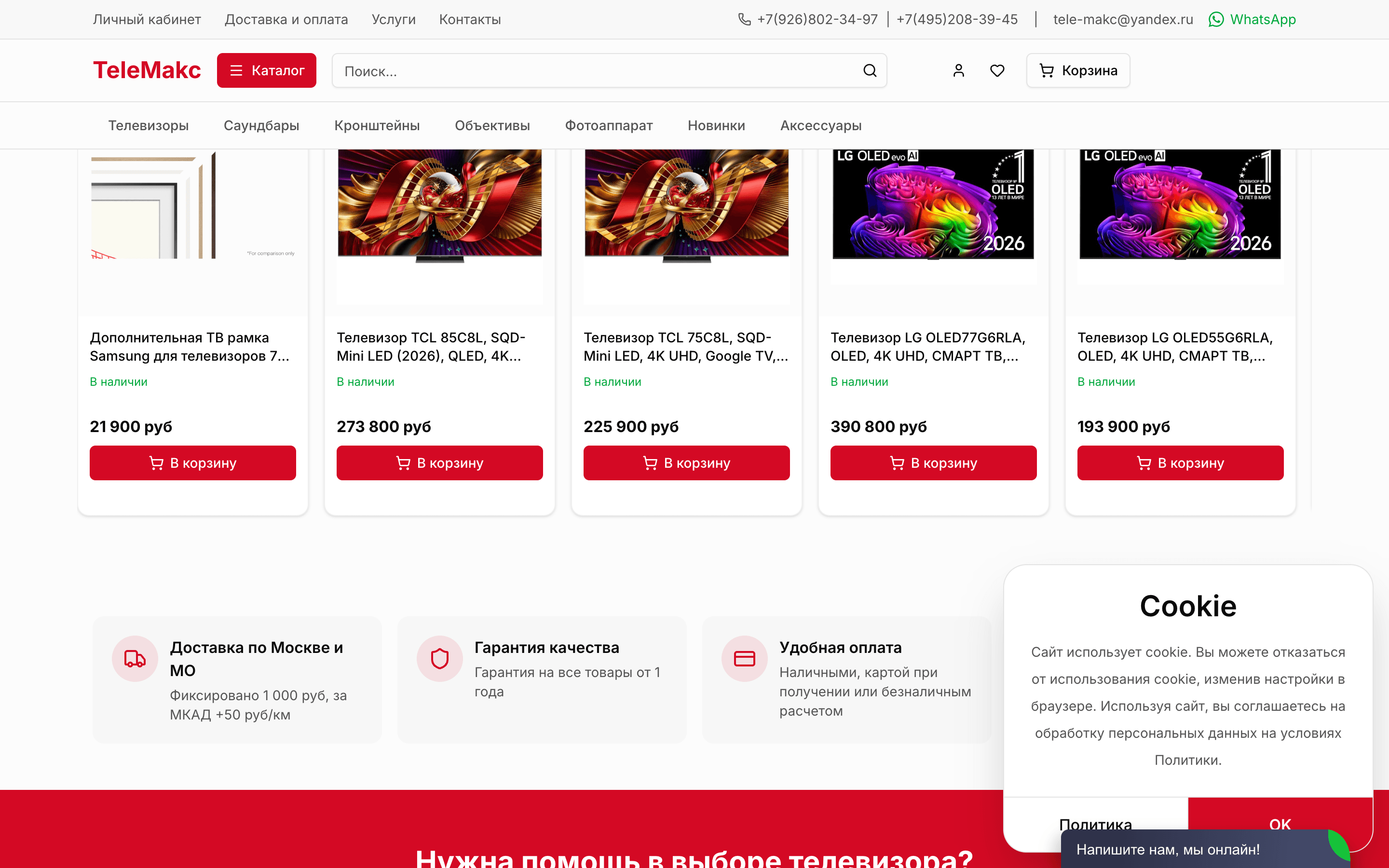This screenshot has height=868, width=1389.
Task: Open favorites heart icon
Action: (x=997, y=70)
